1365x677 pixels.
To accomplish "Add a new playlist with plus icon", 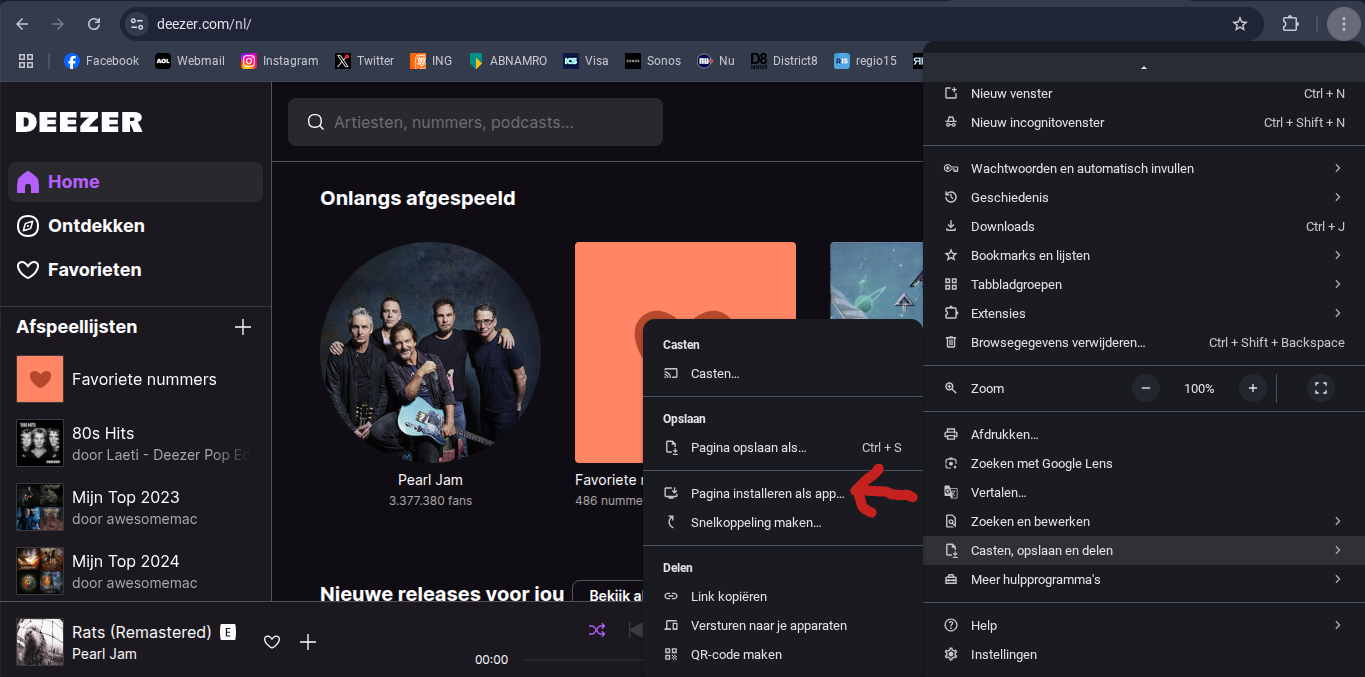I will 242,327.
